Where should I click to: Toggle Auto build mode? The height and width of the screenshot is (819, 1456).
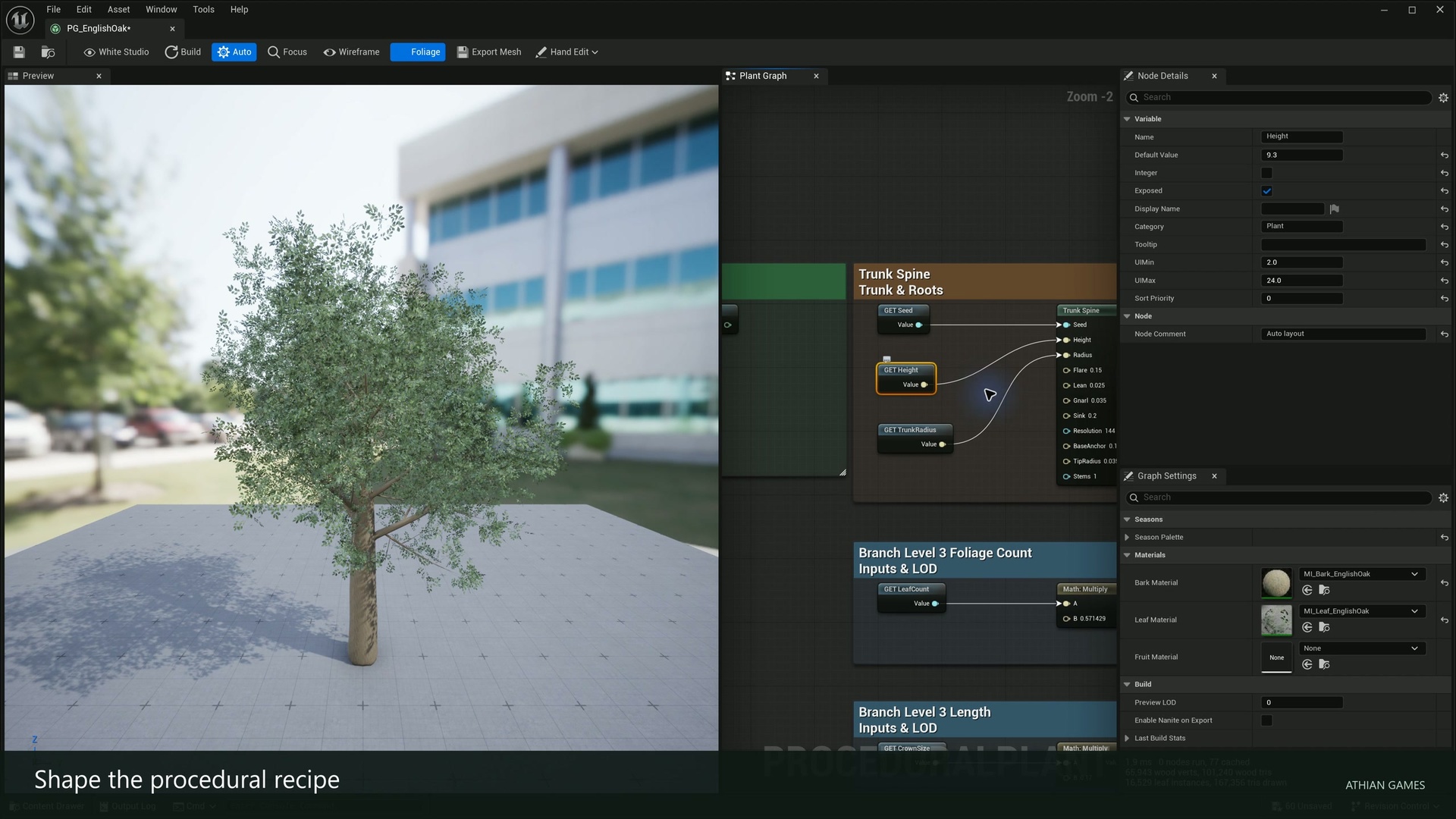[234, 52]
